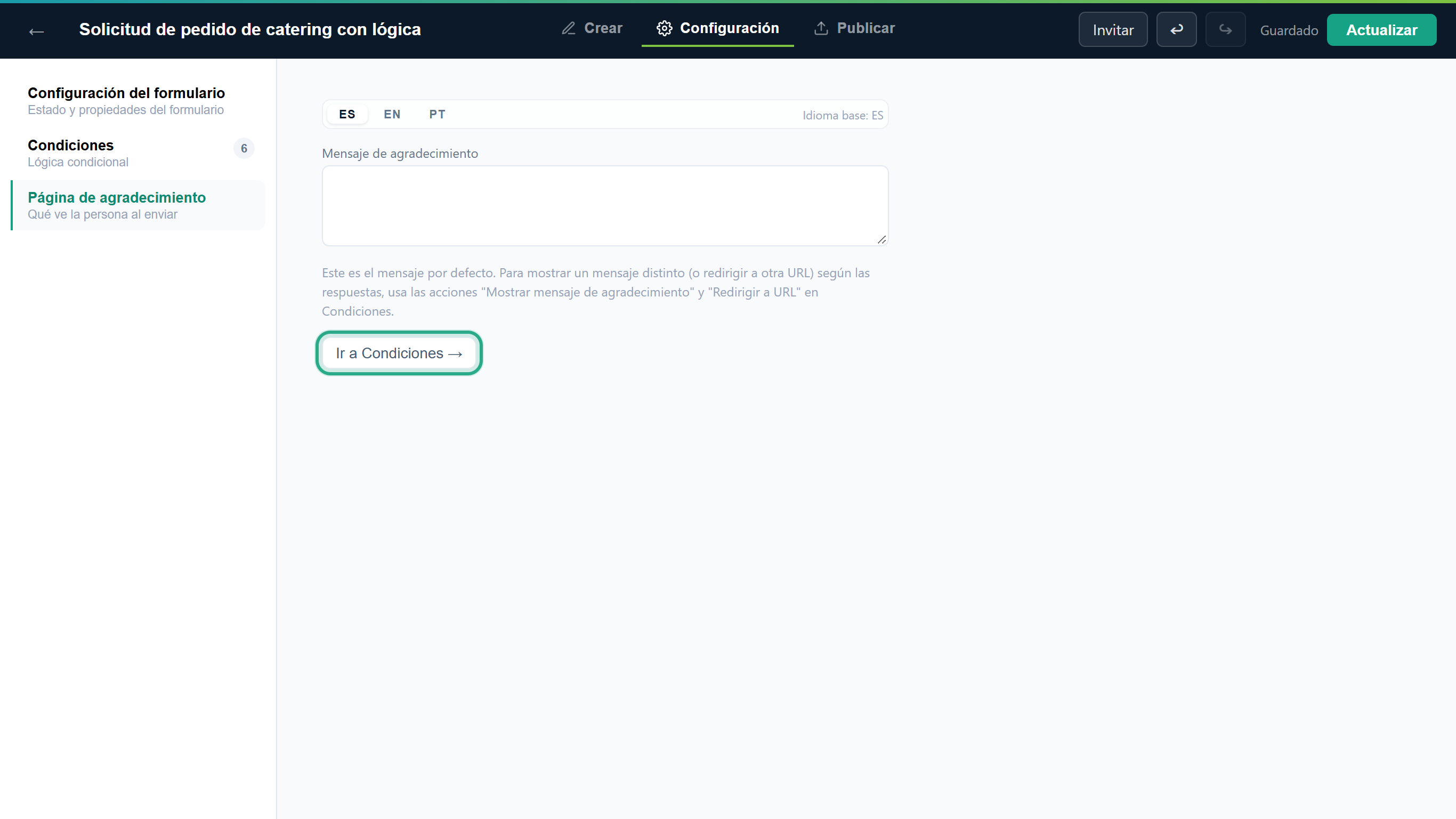Open the Condiciones sidebar section
Viewport: 1456px width, 819px height.
tap(138, 153)
